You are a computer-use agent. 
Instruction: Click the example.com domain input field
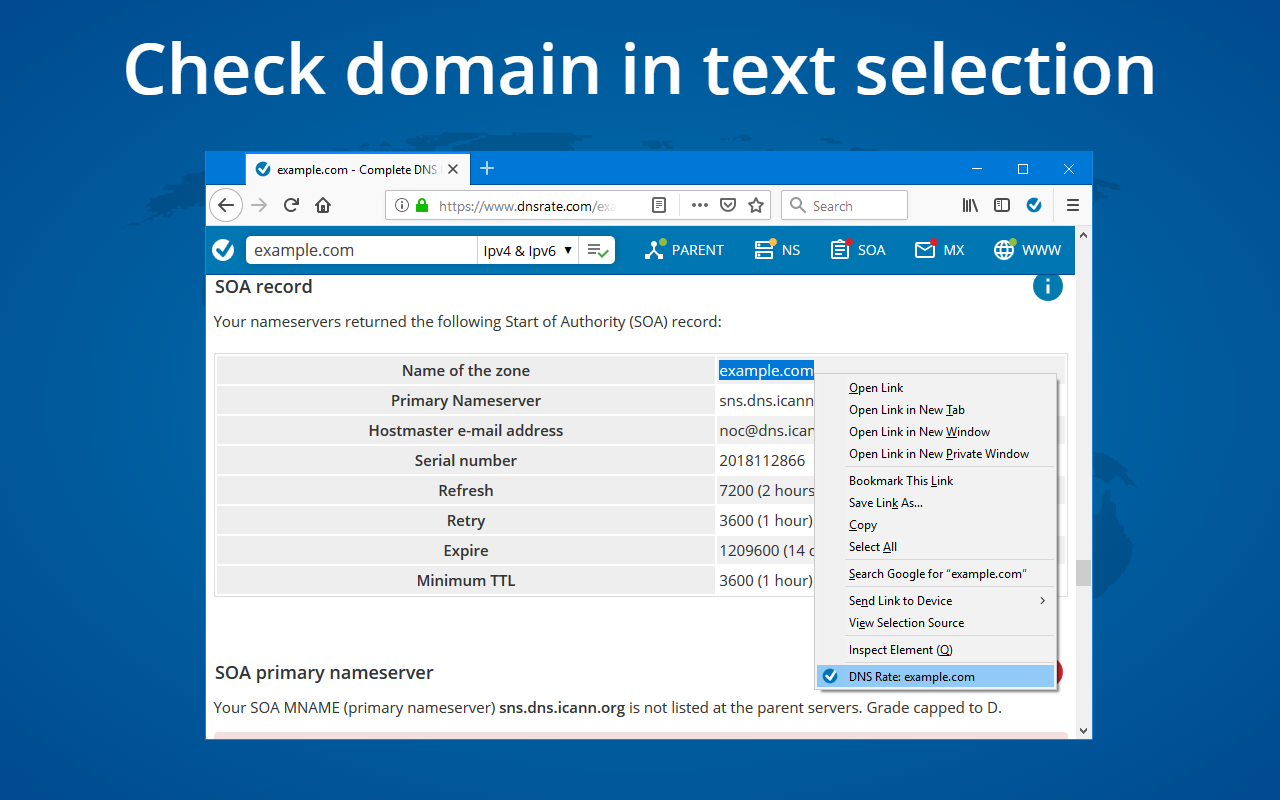(x=361, y=250)
